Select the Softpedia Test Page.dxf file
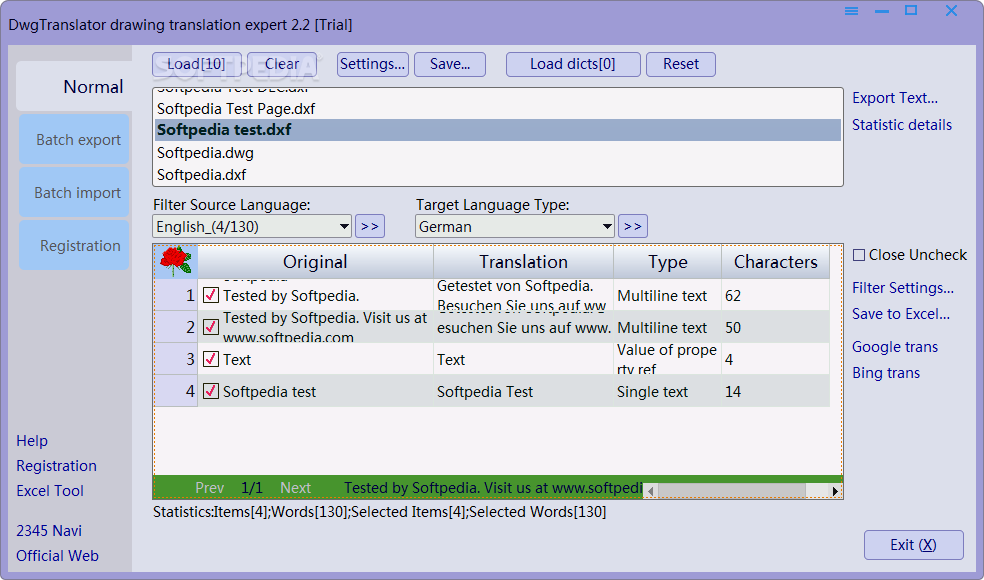 [498, 109]
